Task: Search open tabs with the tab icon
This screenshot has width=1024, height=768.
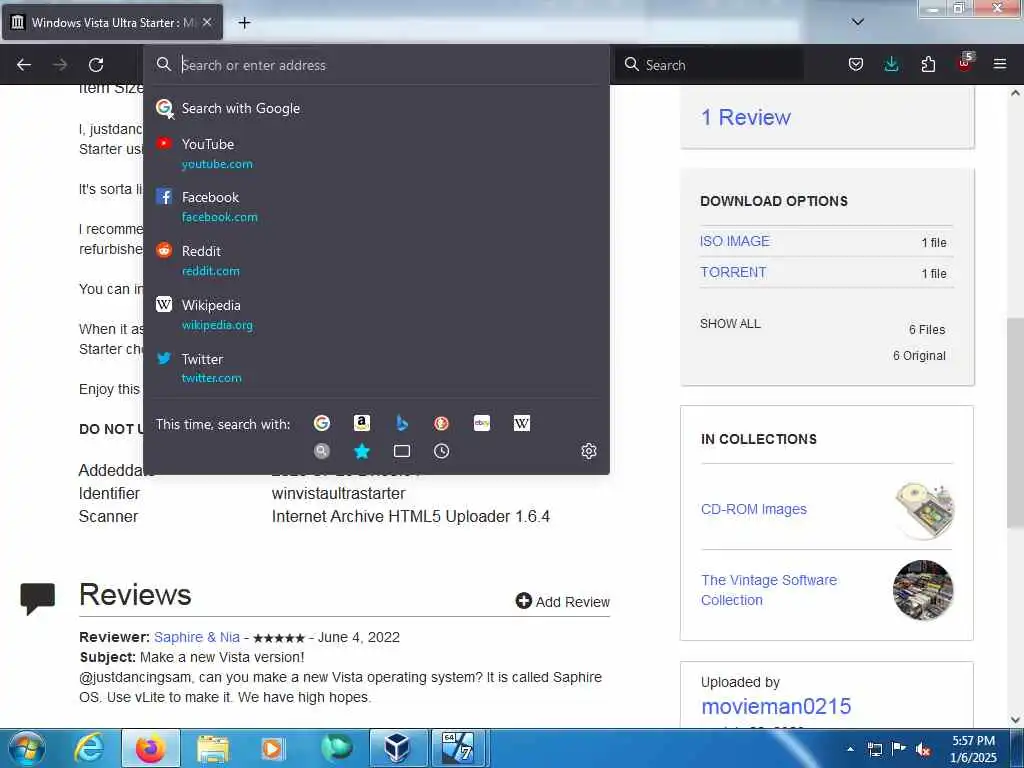Action: 402,451
